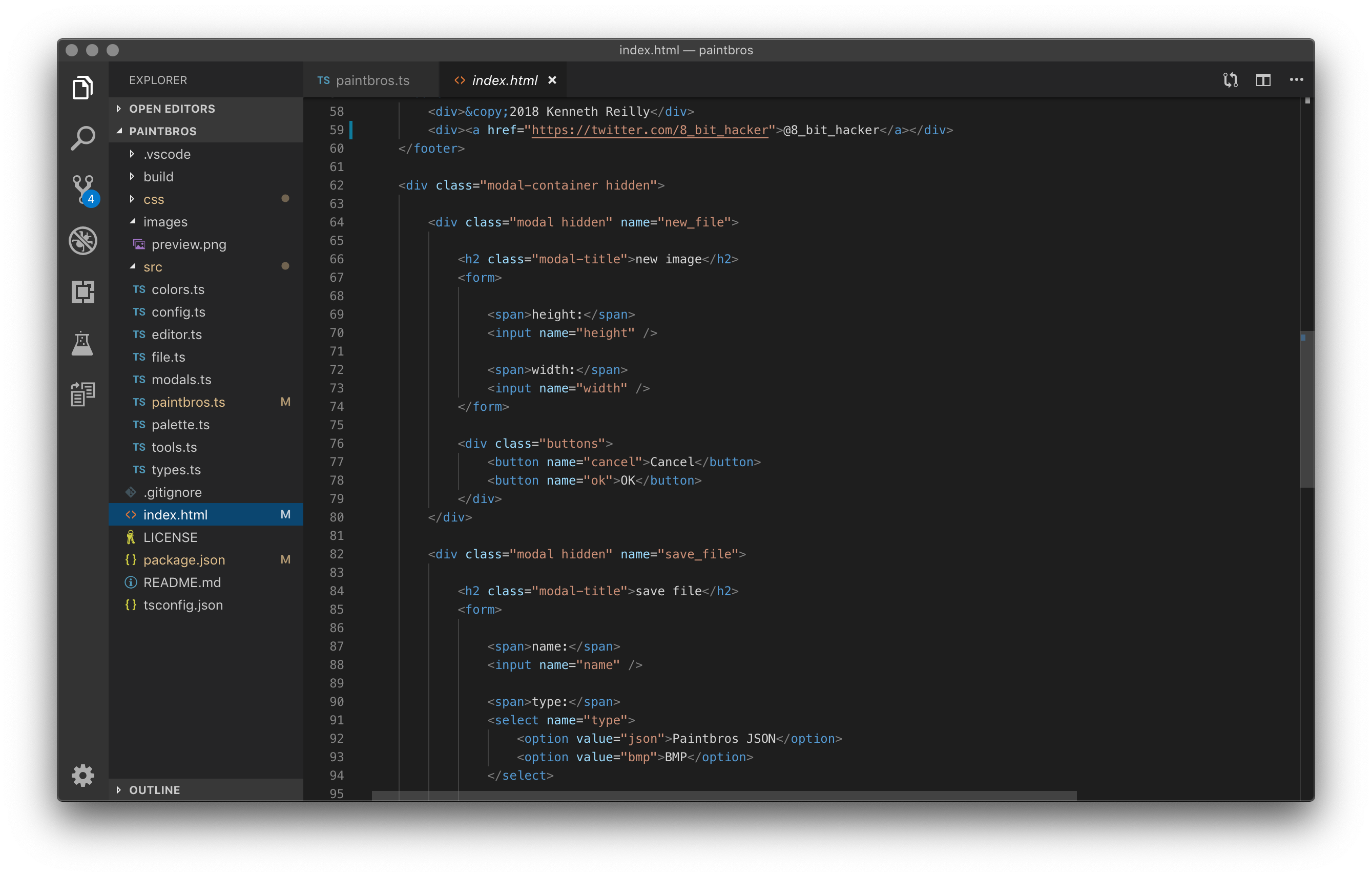Open the Search view
The image size is (1372, 877).
pos(82,137)
